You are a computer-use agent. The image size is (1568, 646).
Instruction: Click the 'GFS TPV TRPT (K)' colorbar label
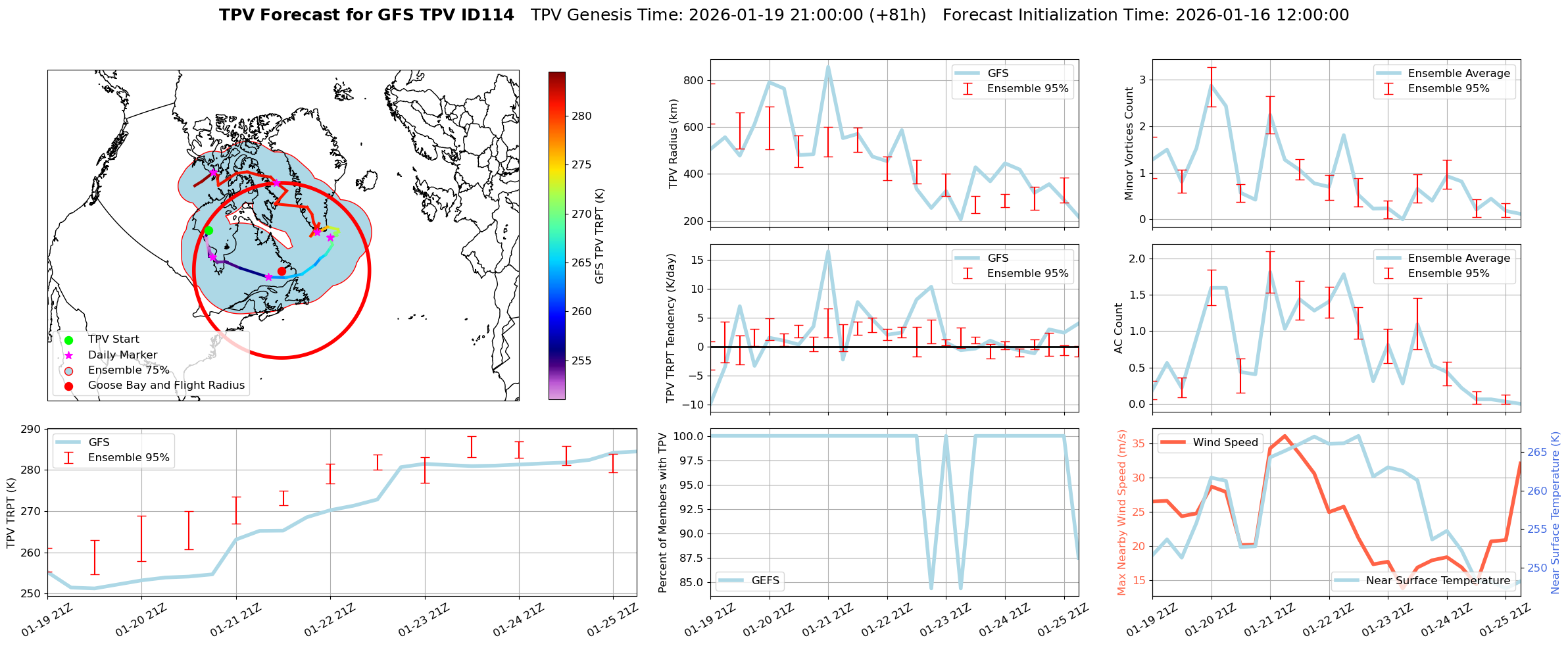599,236
